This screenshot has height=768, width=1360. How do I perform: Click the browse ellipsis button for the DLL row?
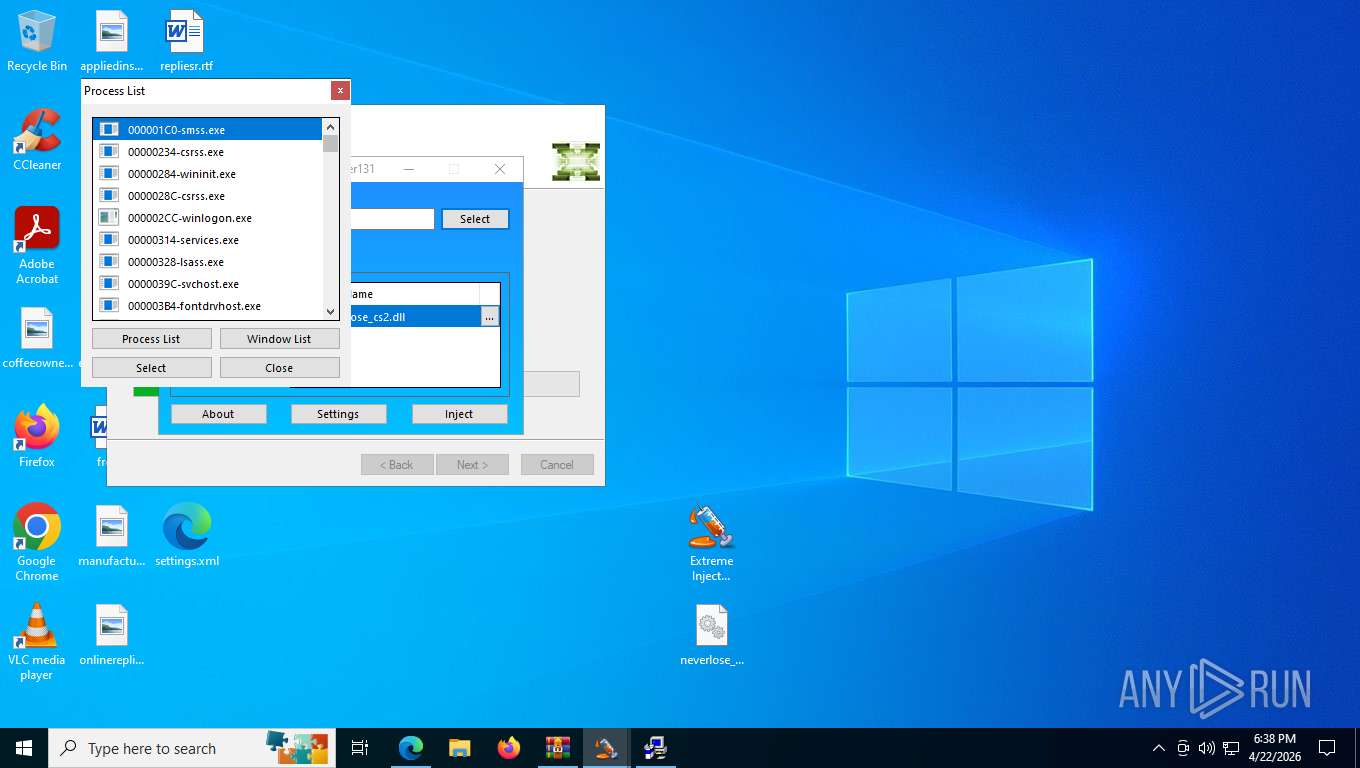[489, 317]
